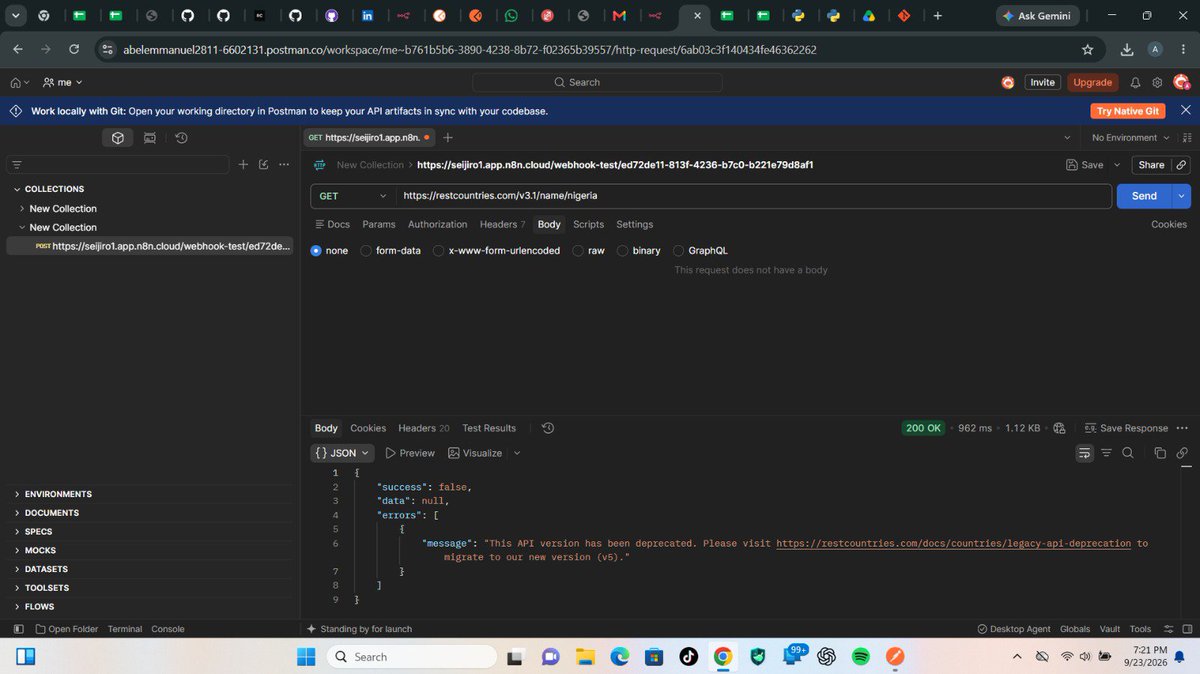1200x674 pixels.
Task: Open the user avatar in header
Action: coord(1181,83)
